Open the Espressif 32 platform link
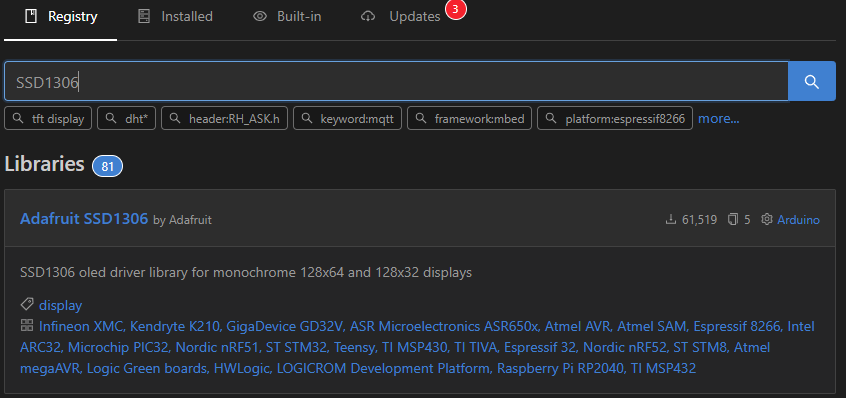The width and height of the screenshot is (846, 398). (540, 347)
